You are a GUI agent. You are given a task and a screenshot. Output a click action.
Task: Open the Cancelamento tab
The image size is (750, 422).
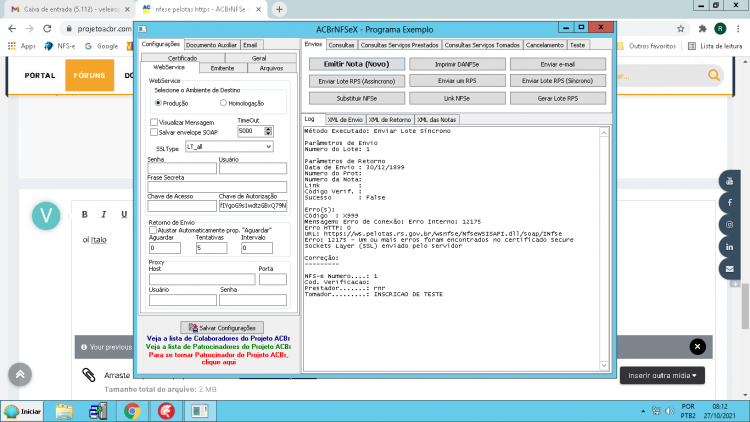pyautogui.click(x=545, y=45)
